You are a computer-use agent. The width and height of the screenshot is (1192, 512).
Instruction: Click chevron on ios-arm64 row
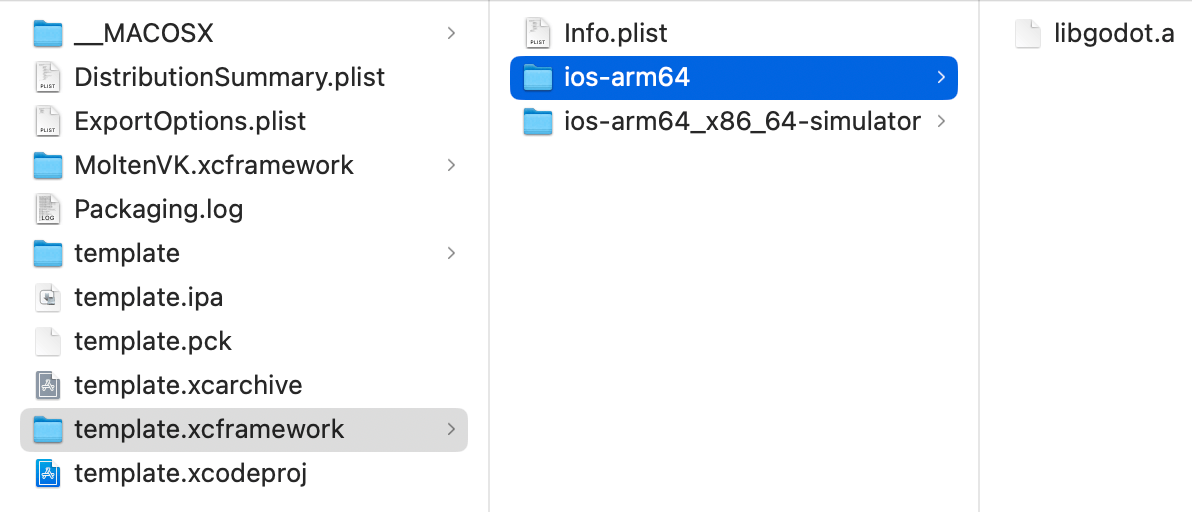(x=942, y=77)
